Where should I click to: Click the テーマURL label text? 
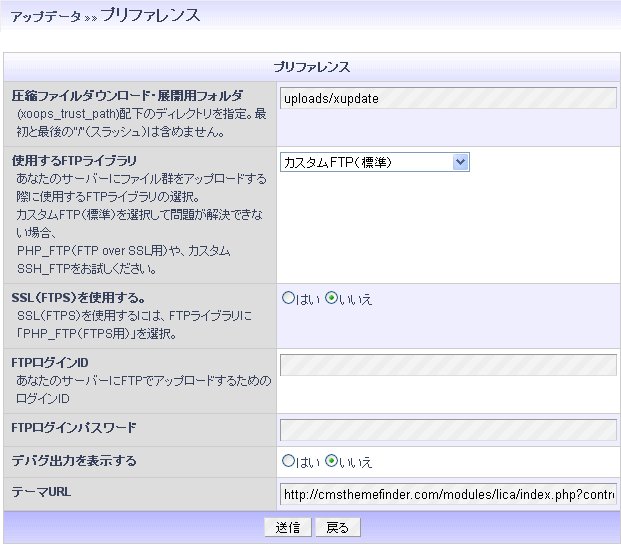[41, 492]
